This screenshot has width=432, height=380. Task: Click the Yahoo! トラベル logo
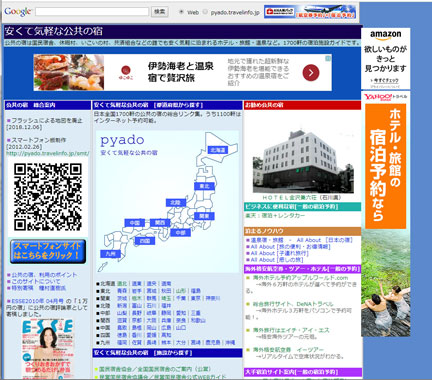click(x=385, y=97)
